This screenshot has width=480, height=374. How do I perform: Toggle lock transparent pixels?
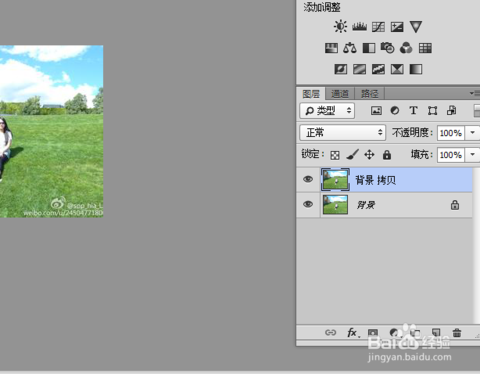point(335,155)
